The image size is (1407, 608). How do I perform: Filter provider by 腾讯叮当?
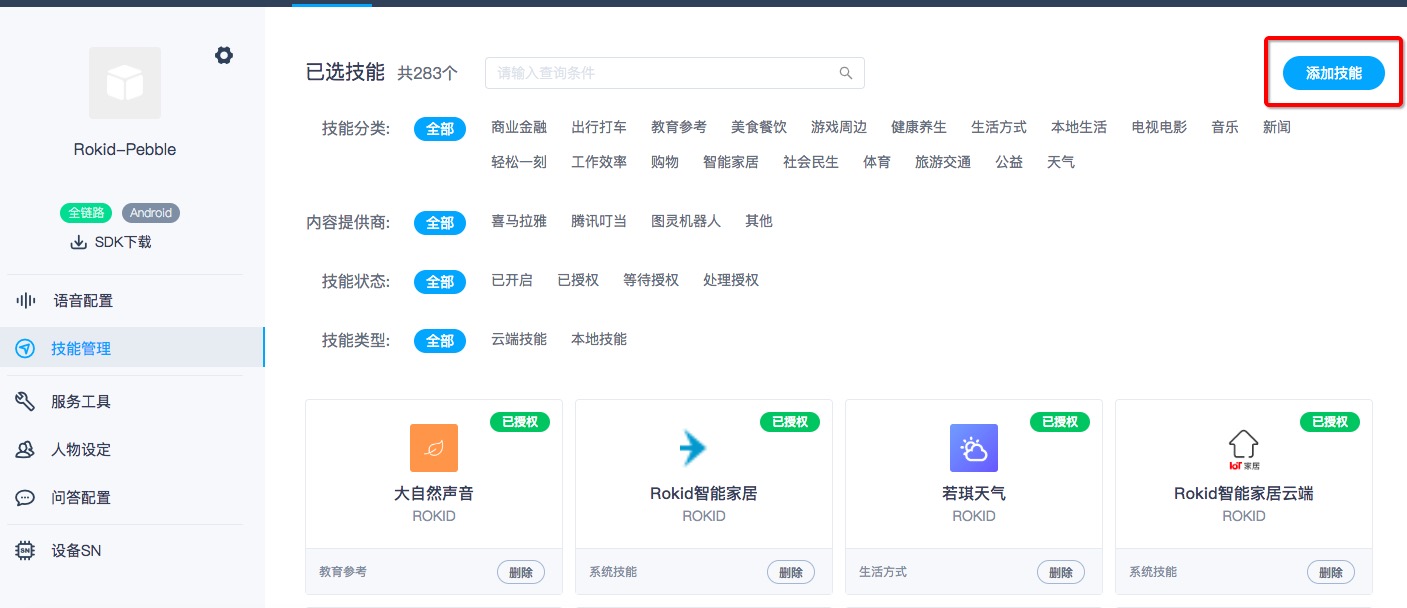click(x=599, y=221)
